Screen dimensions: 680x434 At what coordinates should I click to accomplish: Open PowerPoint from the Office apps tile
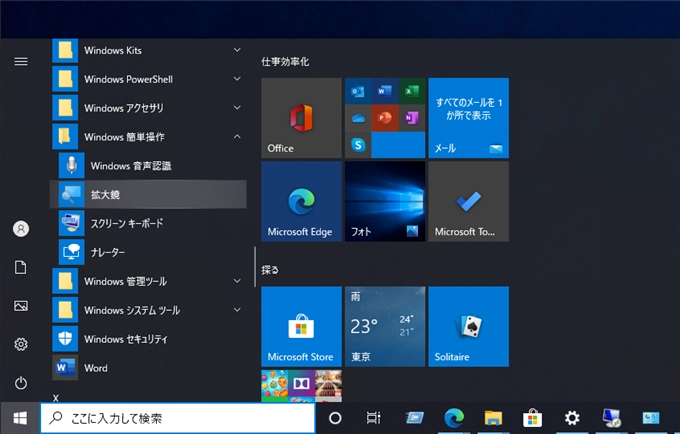(x=385, y=118)
